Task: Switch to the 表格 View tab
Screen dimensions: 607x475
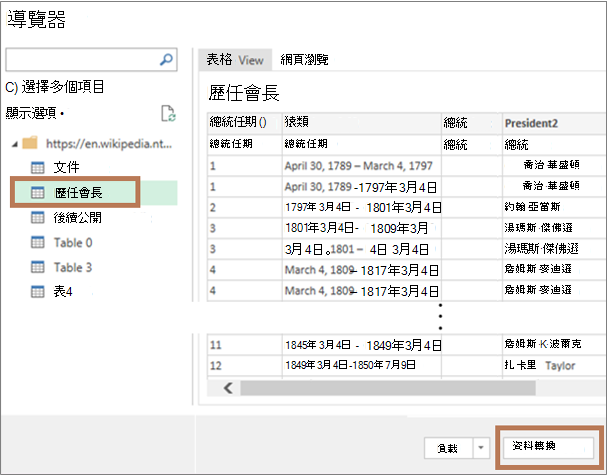Action: click(235, 60)
